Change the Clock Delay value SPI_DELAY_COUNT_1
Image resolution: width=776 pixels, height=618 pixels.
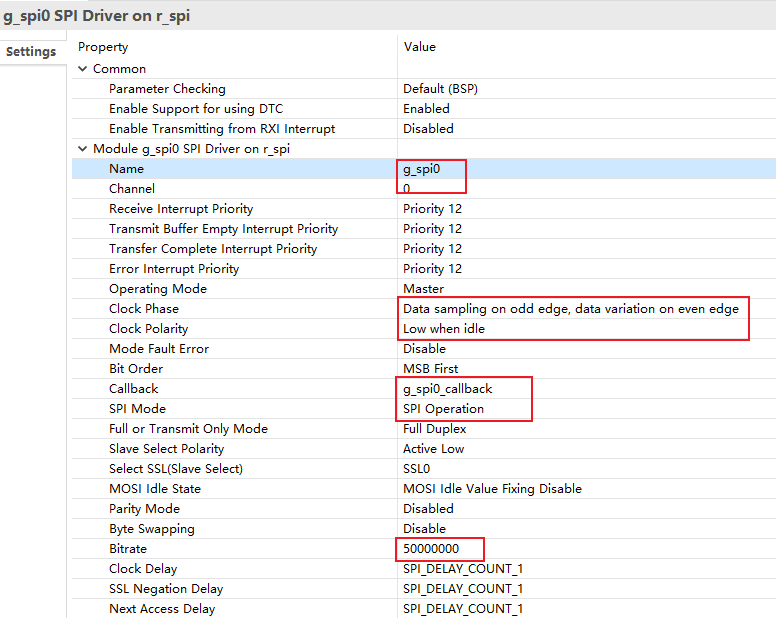click(x=463, y=569)
